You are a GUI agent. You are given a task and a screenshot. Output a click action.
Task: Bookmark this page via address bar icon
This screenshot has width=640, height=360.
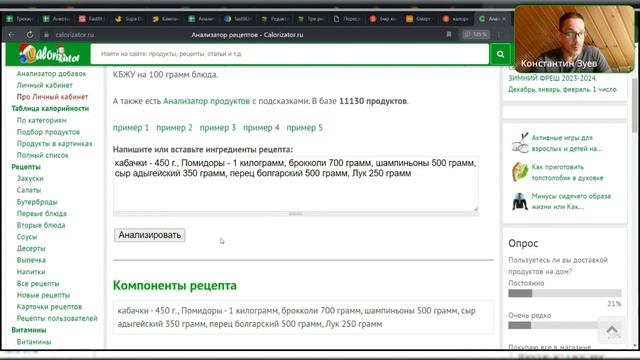point(449,35)
